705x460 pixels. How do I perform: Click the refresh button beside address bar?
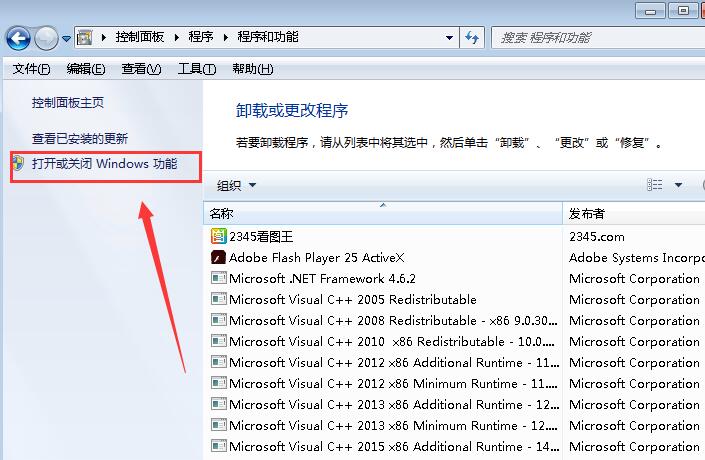click(x=473, y=38)
